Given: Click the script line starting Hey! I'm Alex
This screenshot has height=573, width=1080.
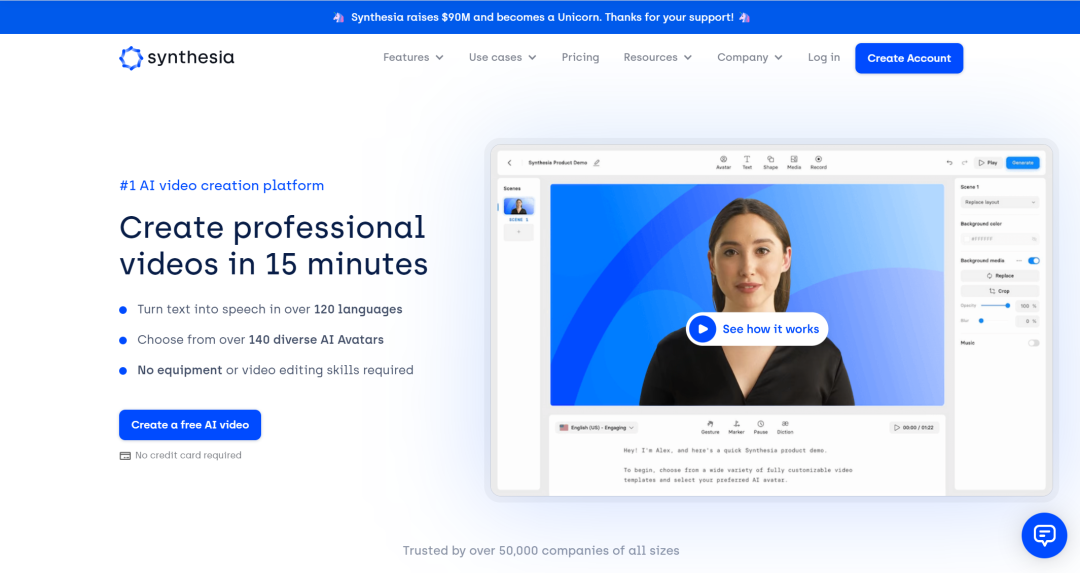Looking at the screenshot, I should coord(725,450).
